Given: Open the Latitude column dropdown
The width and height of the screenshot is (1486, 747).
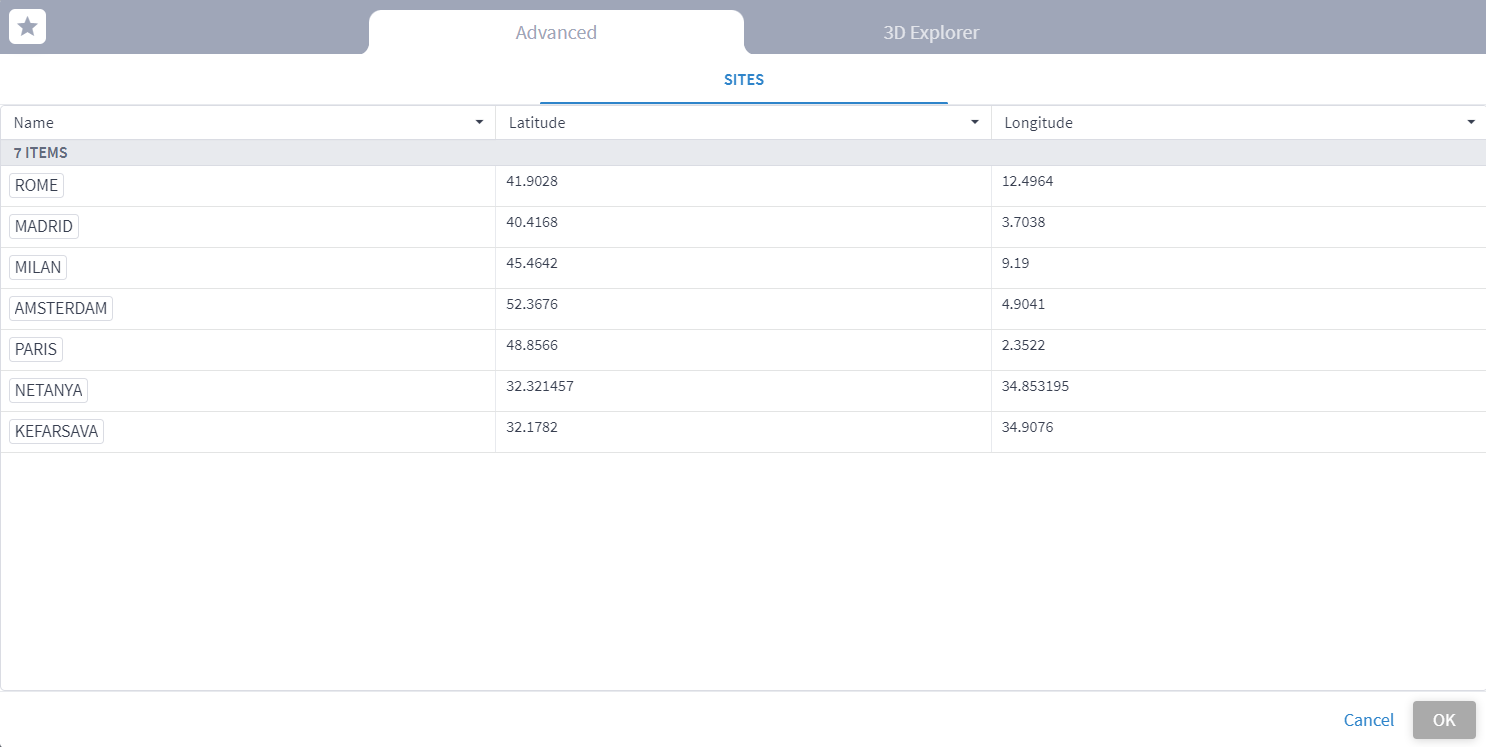Looking at the screenshot, I should tap(975, 122).
